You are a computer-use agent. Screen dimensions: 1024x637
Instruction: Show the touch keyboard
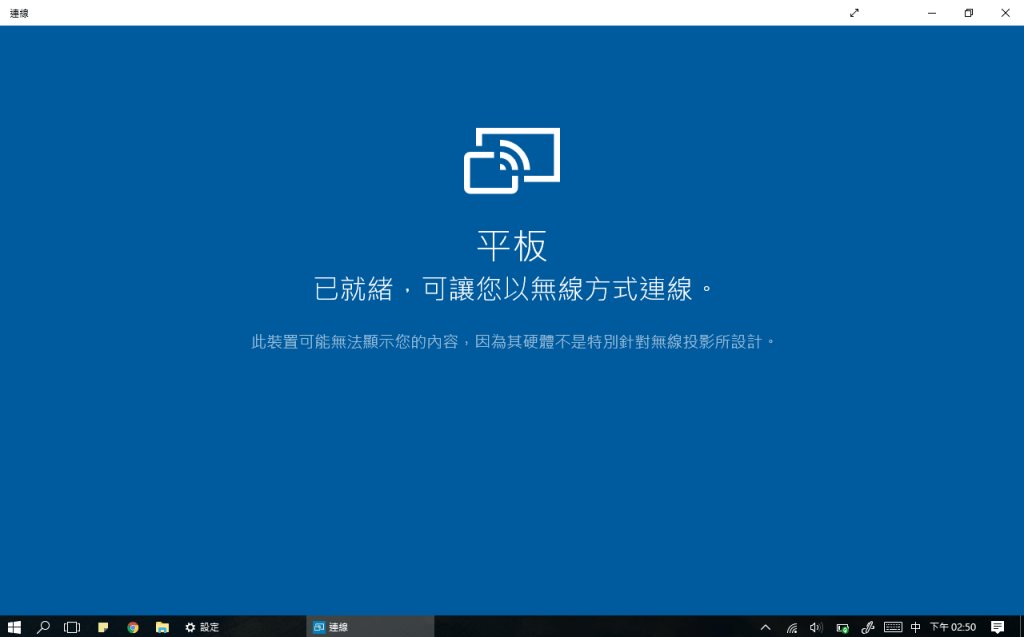[x=893, y=627]
